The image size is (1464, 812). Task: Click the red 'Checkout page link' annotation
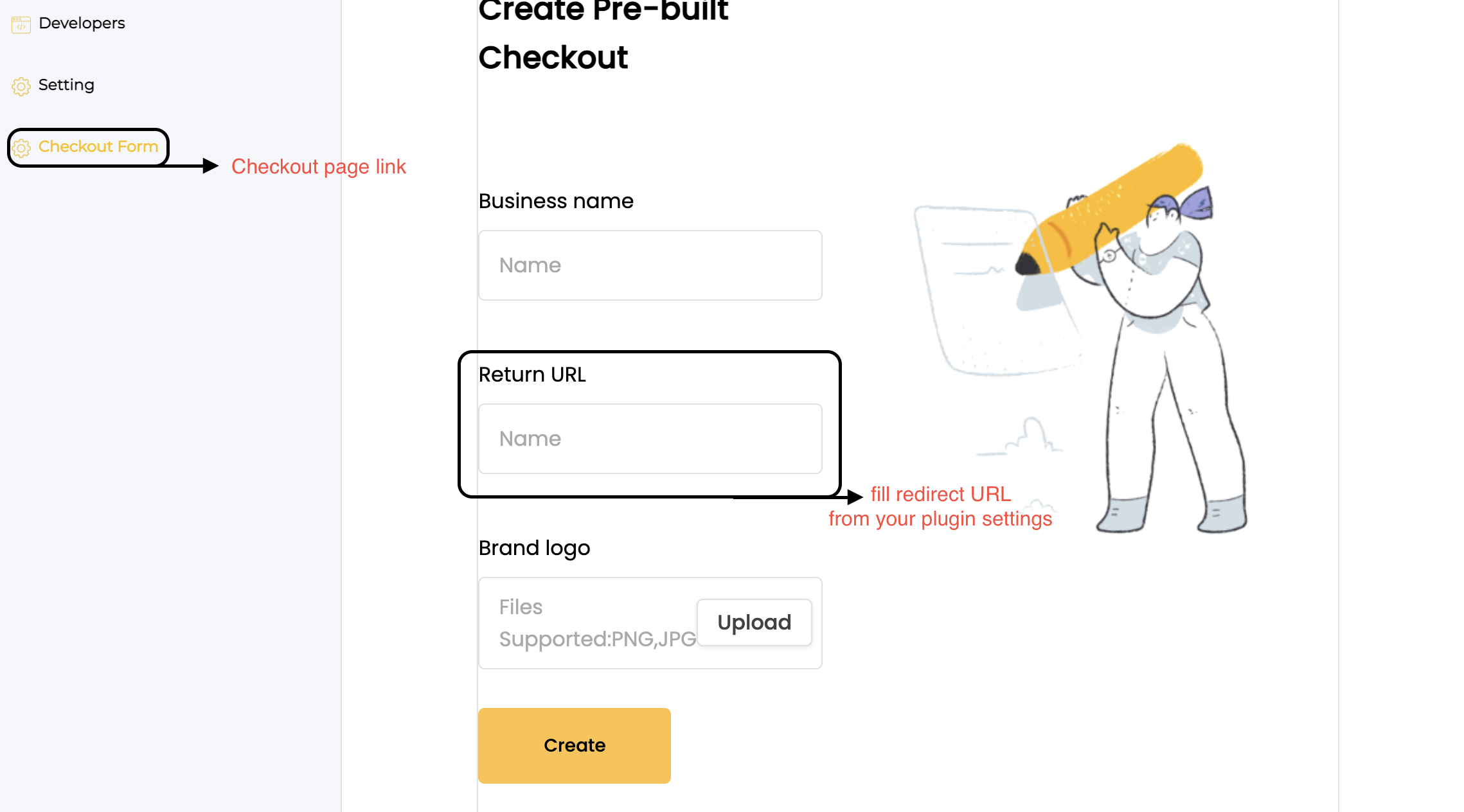pyautogui.click(x=319, y=167)
